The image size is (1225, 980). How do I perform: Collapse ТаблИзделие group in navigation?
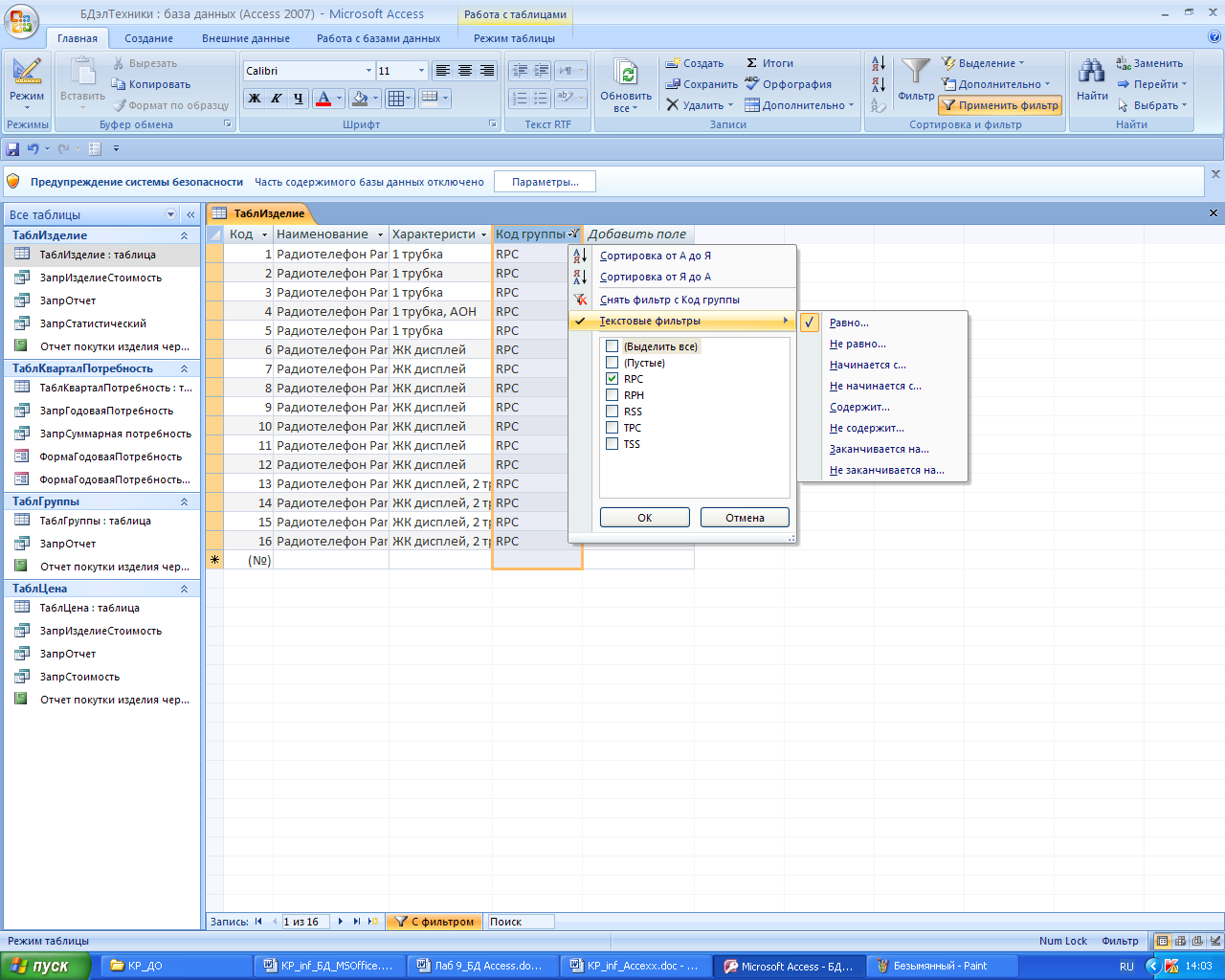[x=184, y=235]
